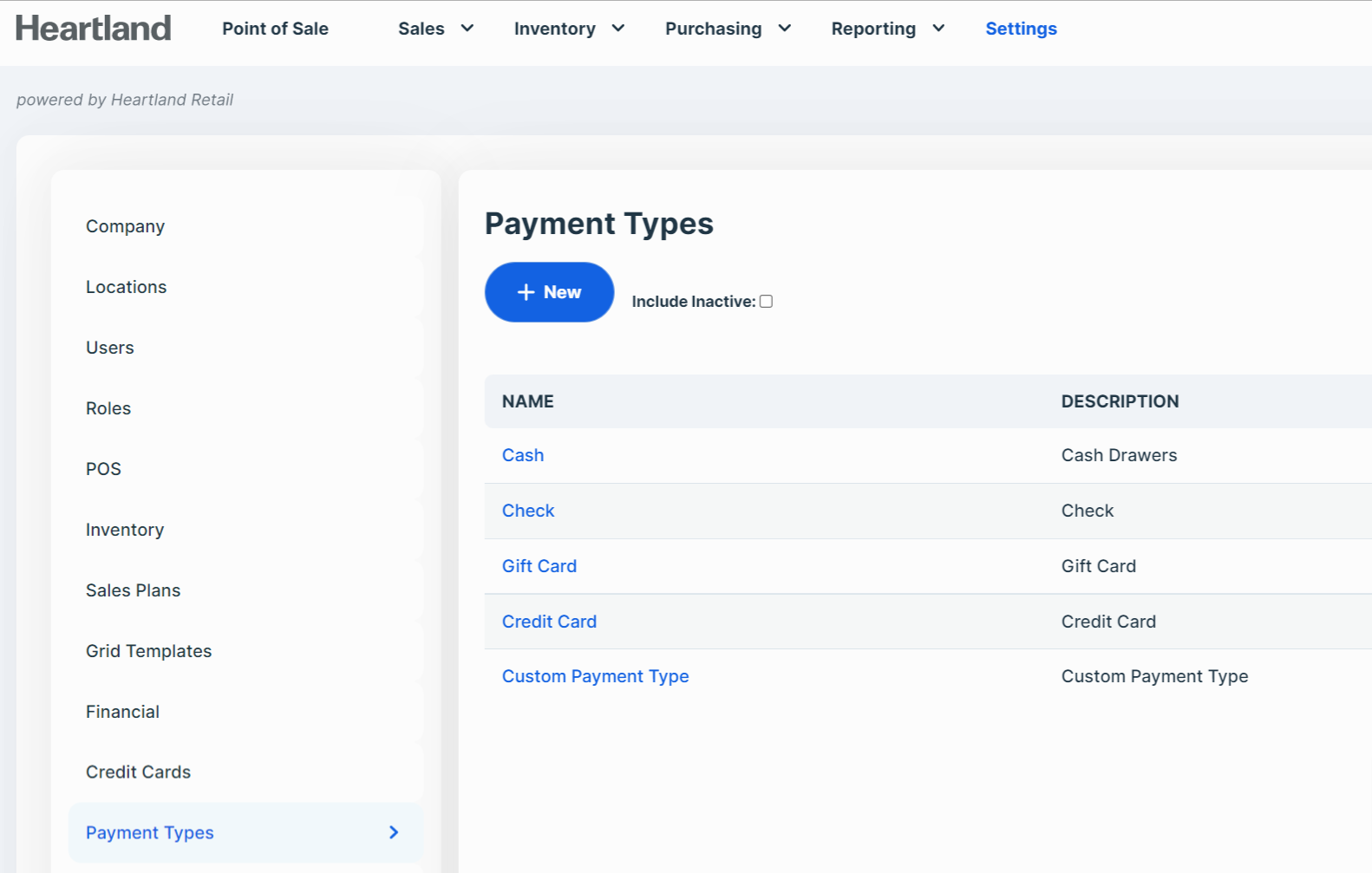Select Credit Cards in settings sidebar
Image resolution: width=1372 pixels, height=873 pixels.
click(x=245, y=772)
